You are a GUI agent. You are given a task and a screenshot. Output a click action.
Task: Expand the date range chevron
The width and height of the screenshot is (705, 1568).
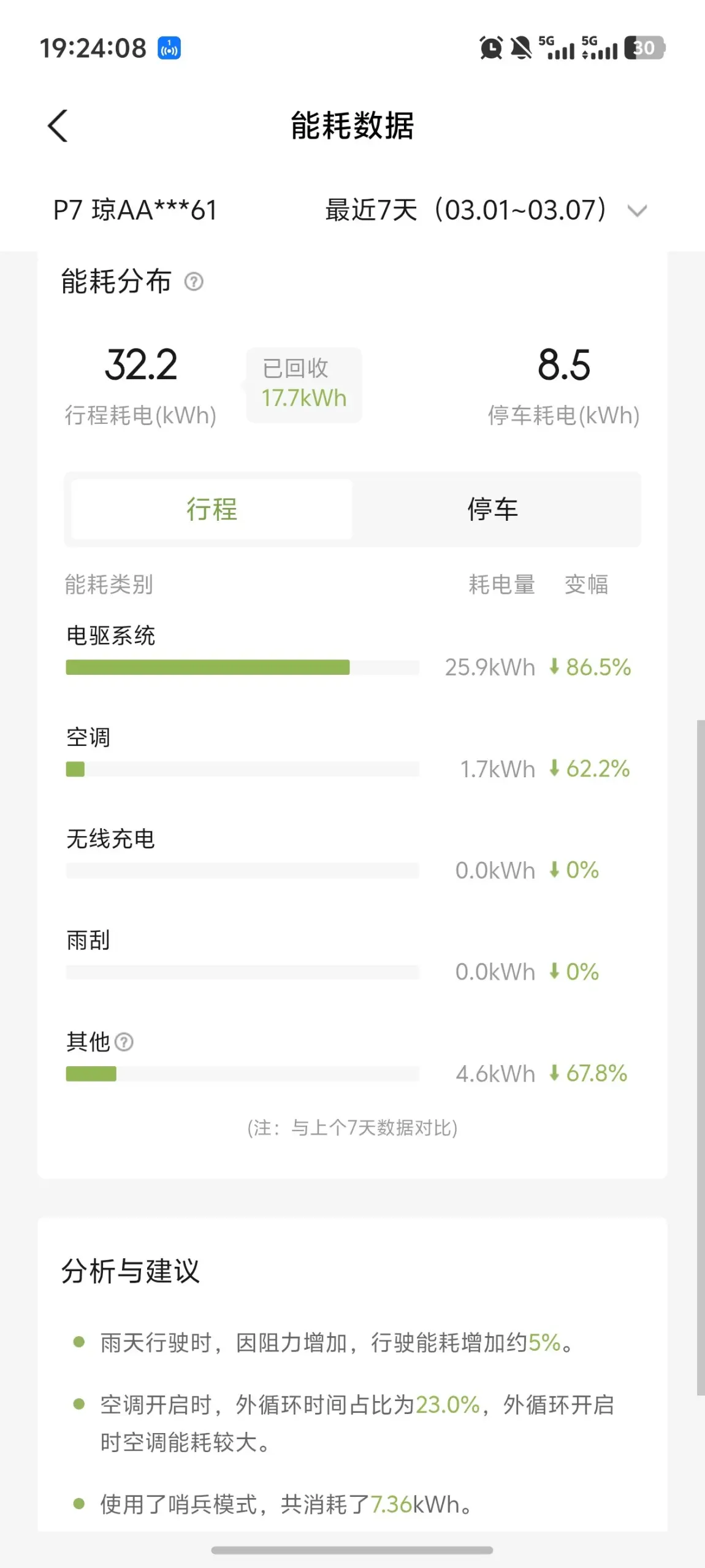pos(637,211)
